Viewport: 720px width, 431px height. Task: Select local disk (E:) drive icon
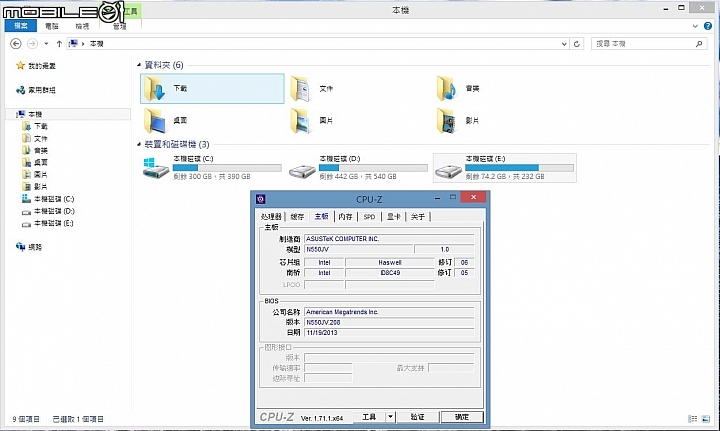[448, 171]
